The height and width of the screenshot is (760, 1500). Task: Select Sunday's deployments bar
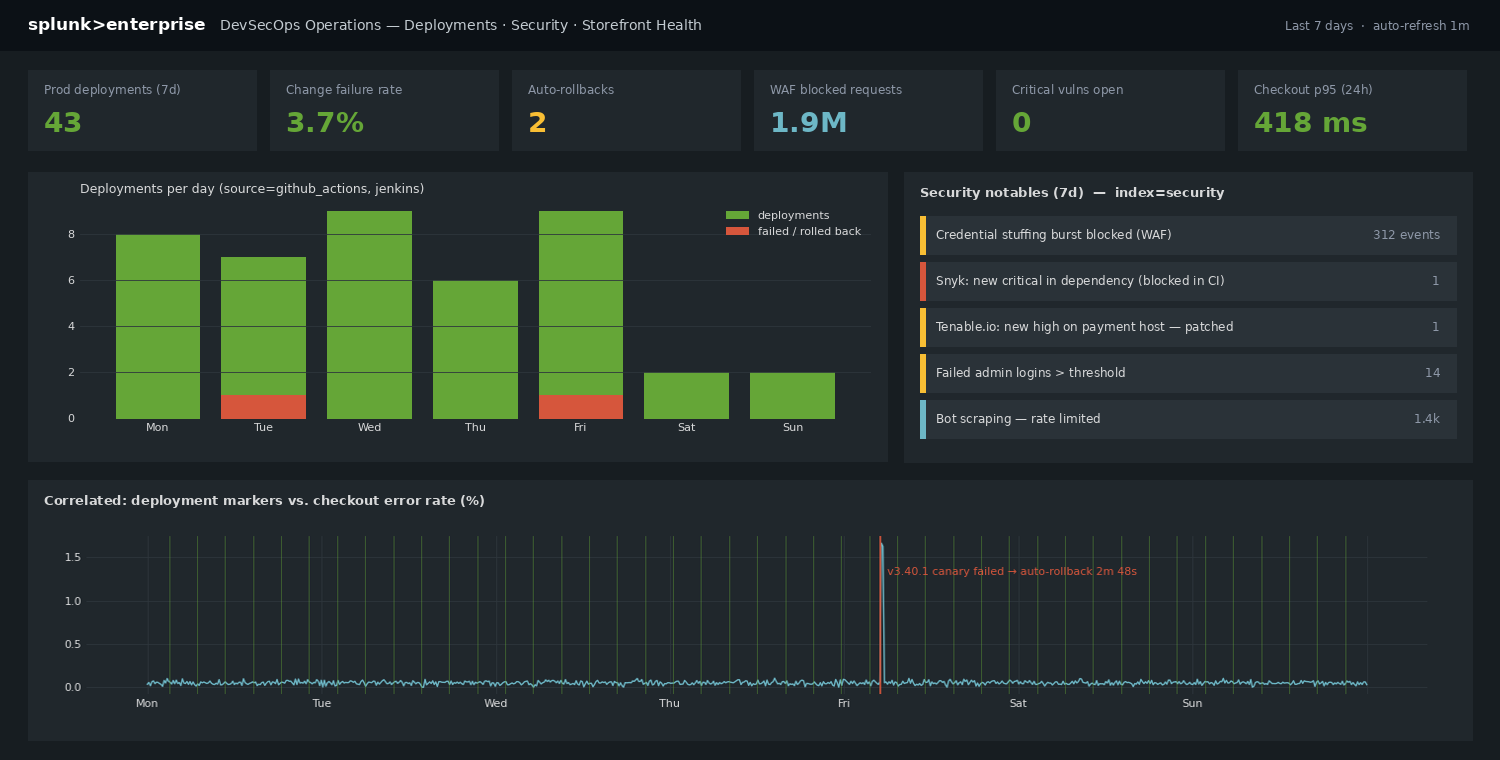click(x=792, y=396)
